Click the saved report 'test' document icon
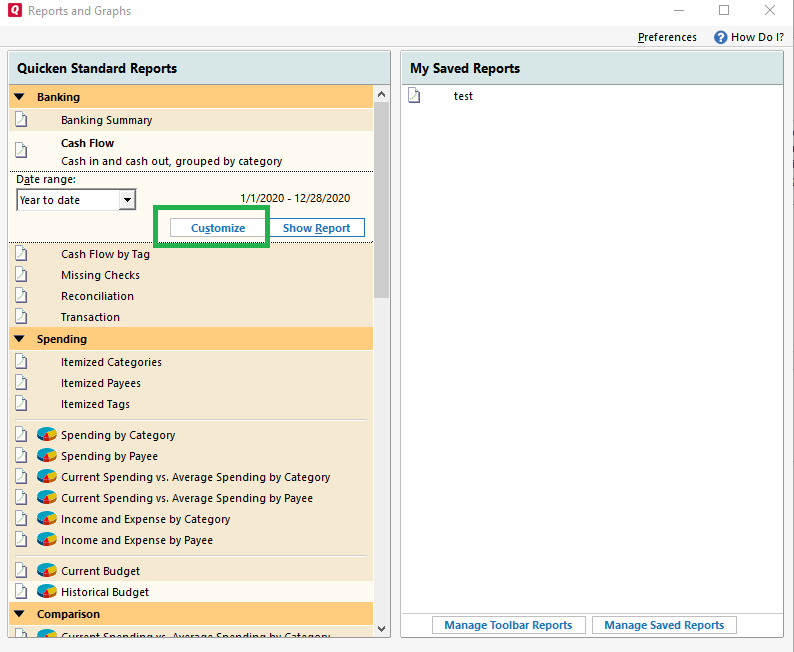794x652 pixels. (x=414, y=95)
